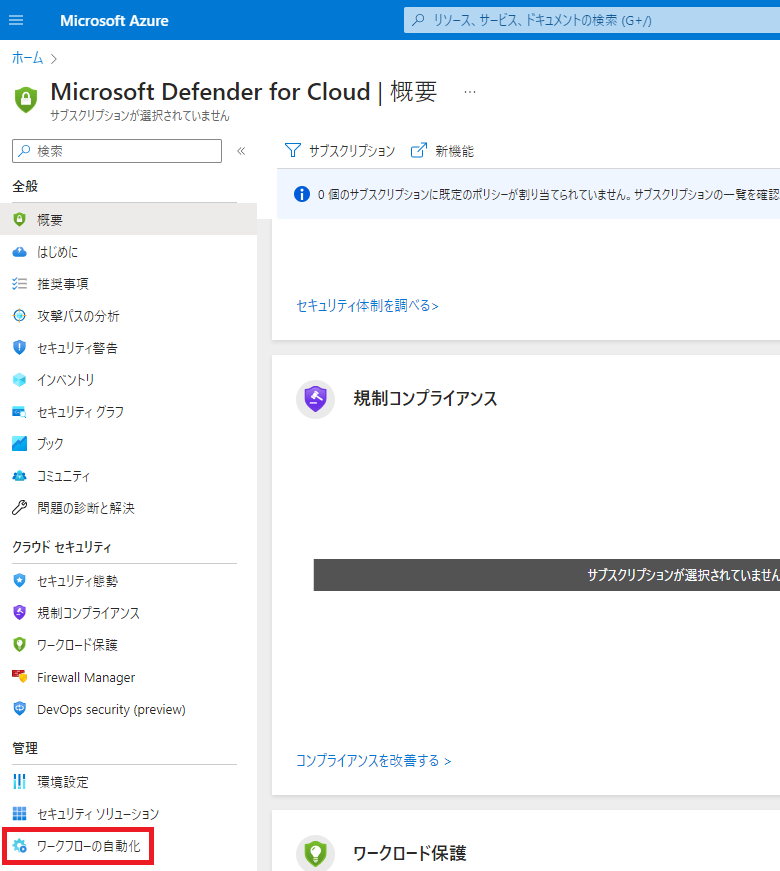The image size is (780, 871).
Task: Click the green Defender for Cloud shield logo
Action: click(x=26, y=99)
